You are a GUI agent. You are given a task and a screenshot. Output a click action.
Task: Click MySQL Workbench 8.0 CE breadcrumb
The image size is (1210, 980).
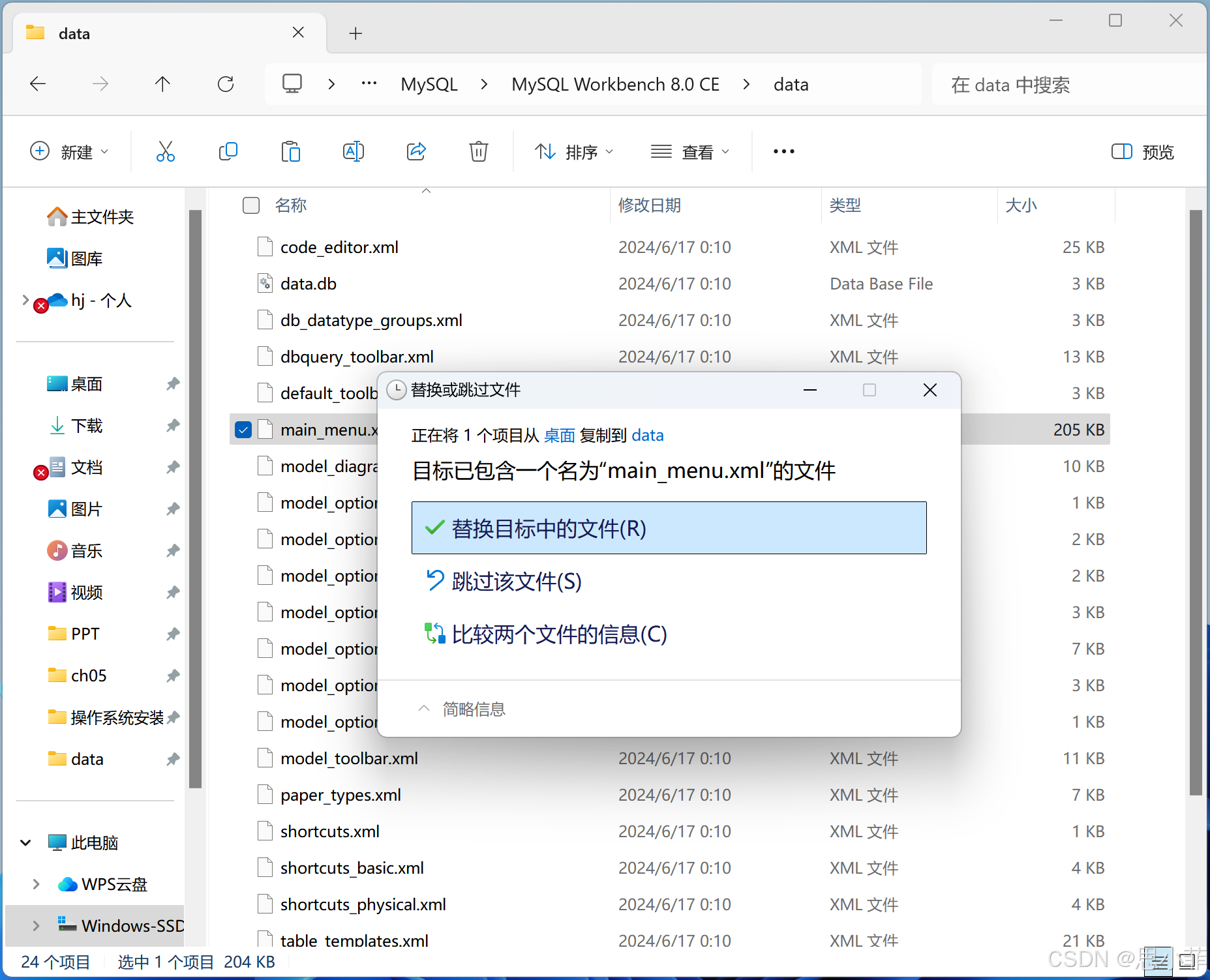click(615, 84)
